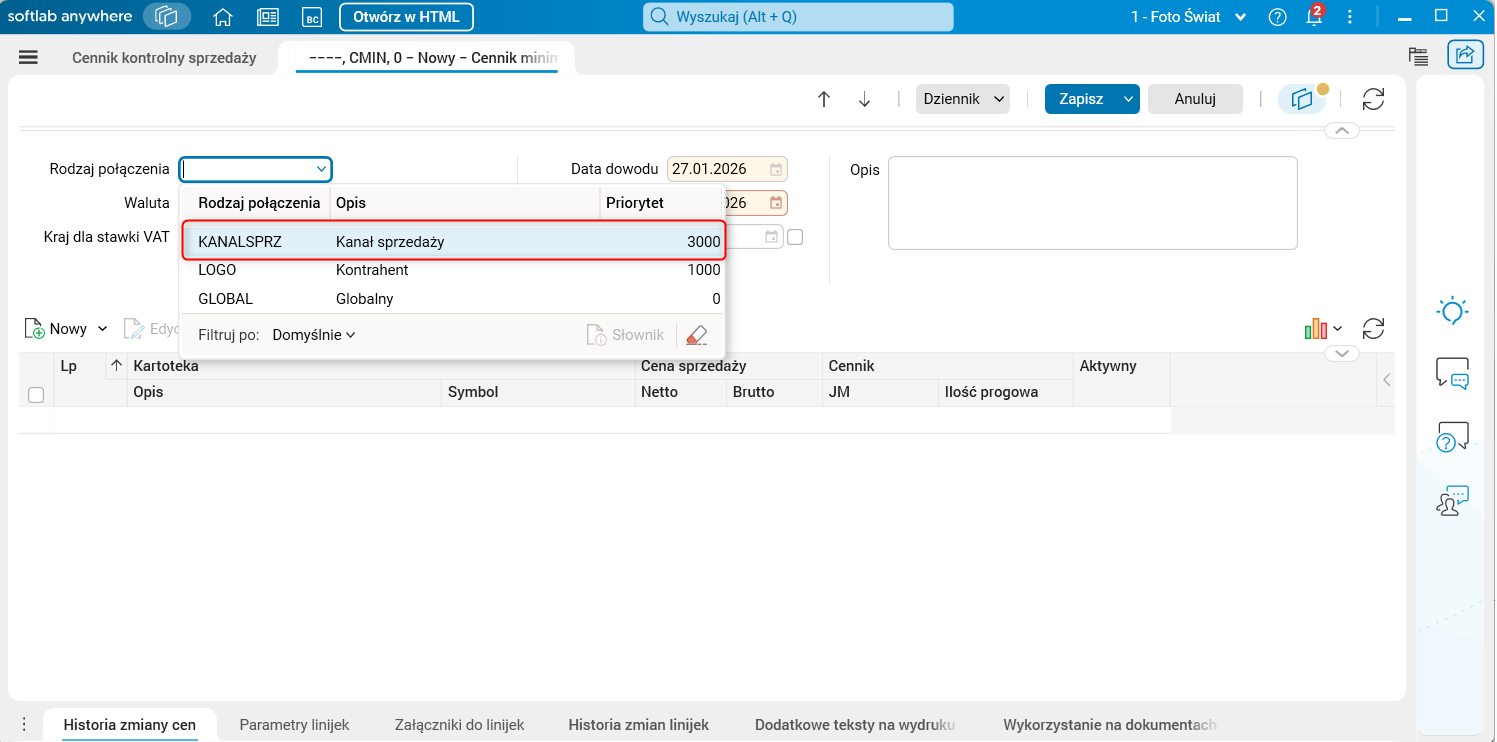Image resolution: width=1497 pixels, height=742 pixels.
Task: Open the Filtruj po Domyślnie dropdown
Action: click(x=314, y=335)
